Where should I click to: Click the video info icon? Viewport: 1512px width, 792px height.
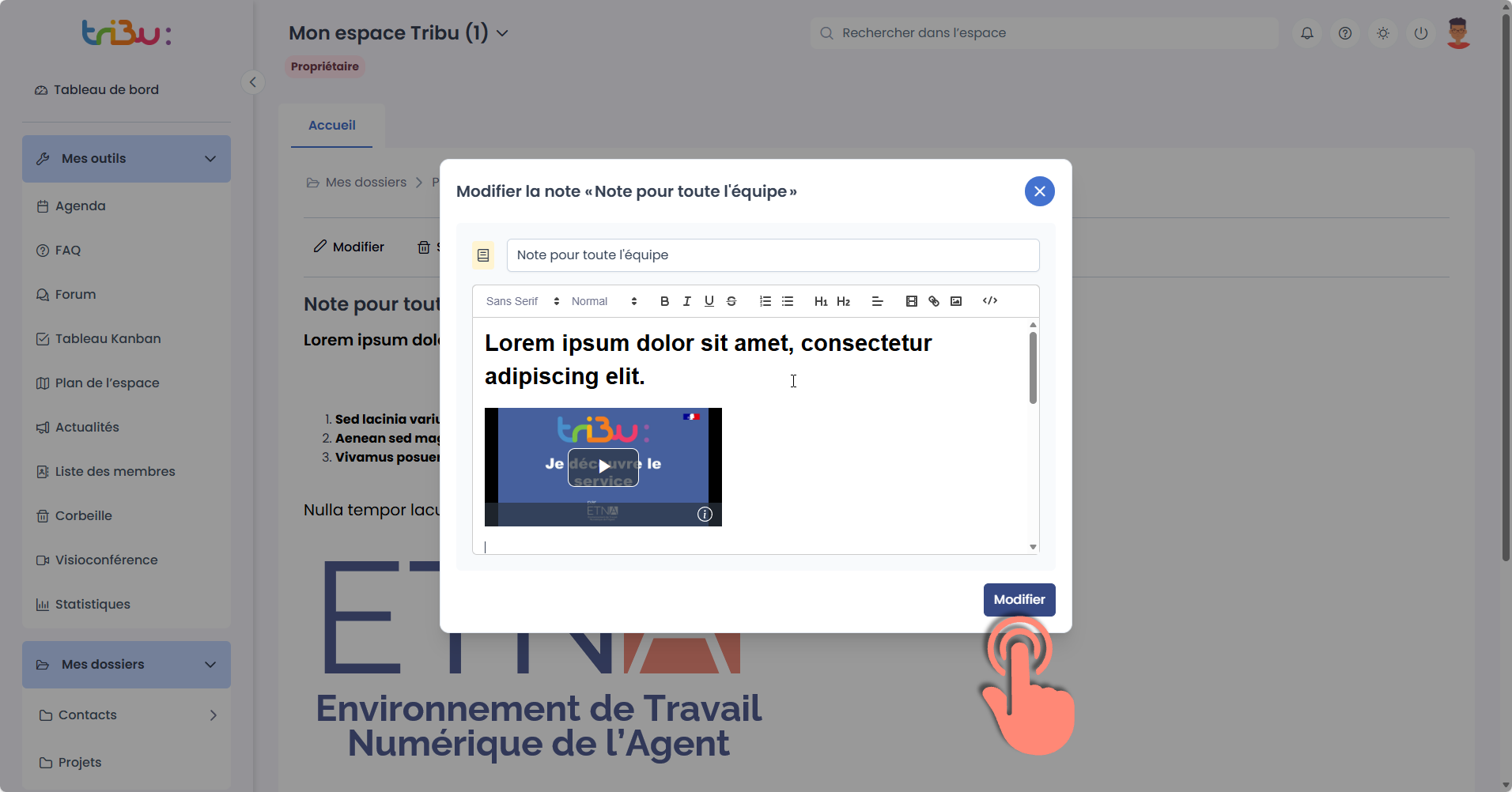[x=705, y=515]
